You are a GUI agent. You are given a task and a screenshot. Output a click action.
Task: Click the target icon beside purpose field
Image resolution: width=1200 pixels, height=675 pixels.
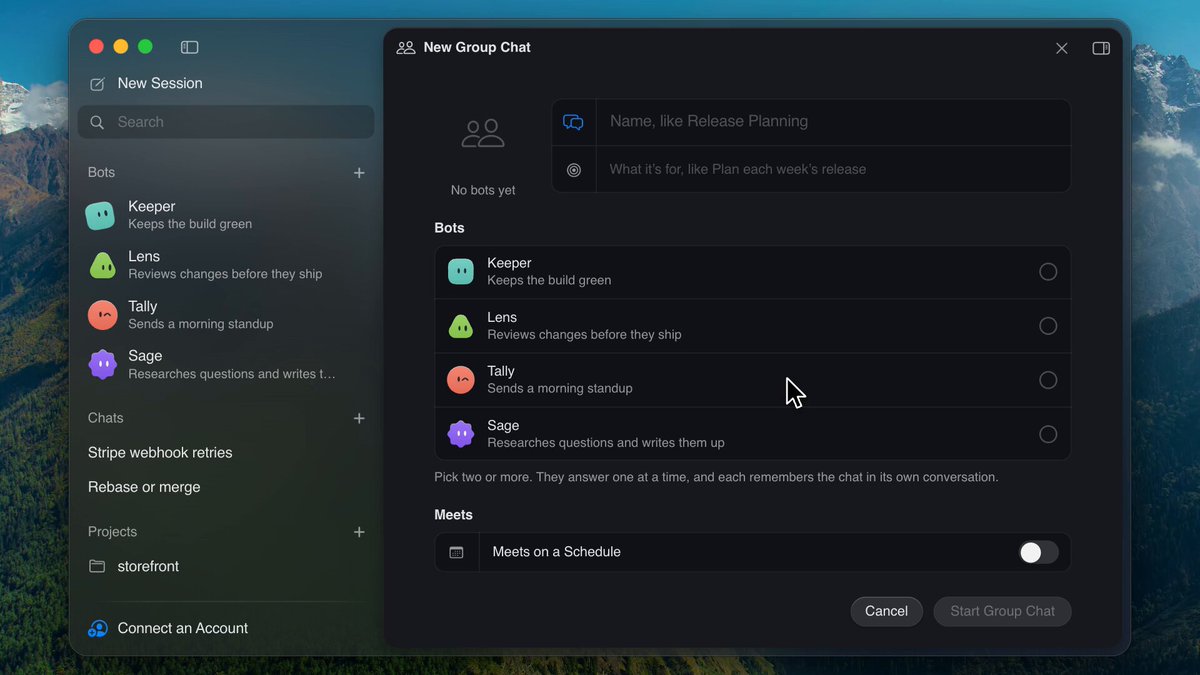click(574, 170)
